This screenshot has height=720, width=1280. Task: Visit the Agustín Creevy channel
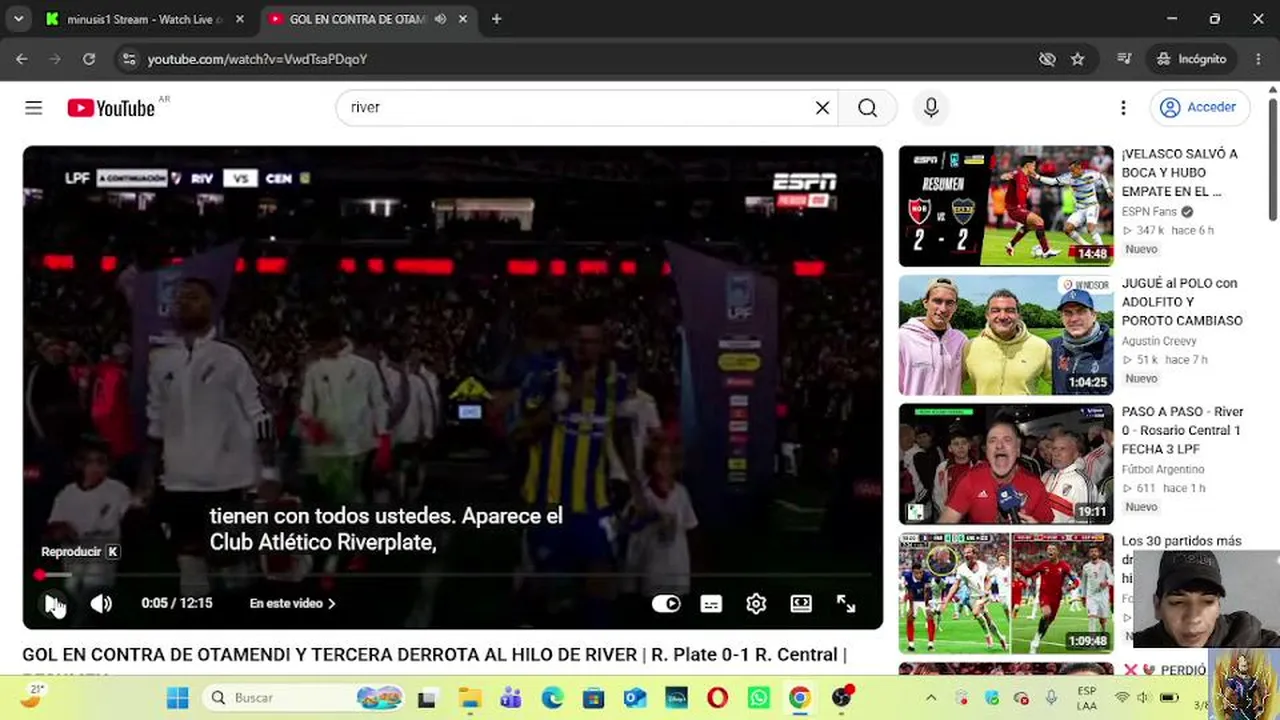tap(1159, 341)
